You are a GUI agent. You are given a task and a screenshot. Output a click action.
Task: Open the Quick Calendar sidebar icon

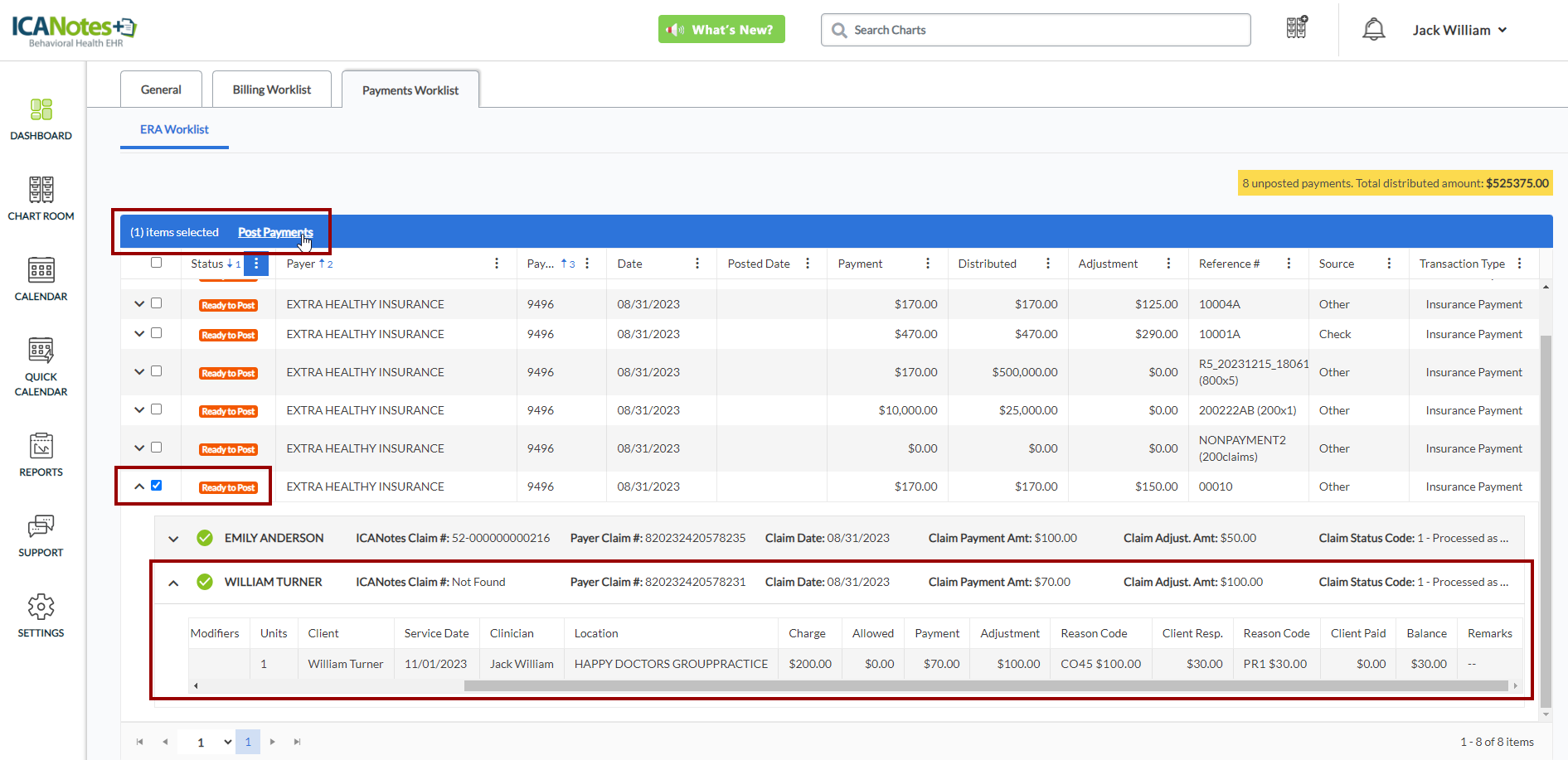[x=41, y=366]
